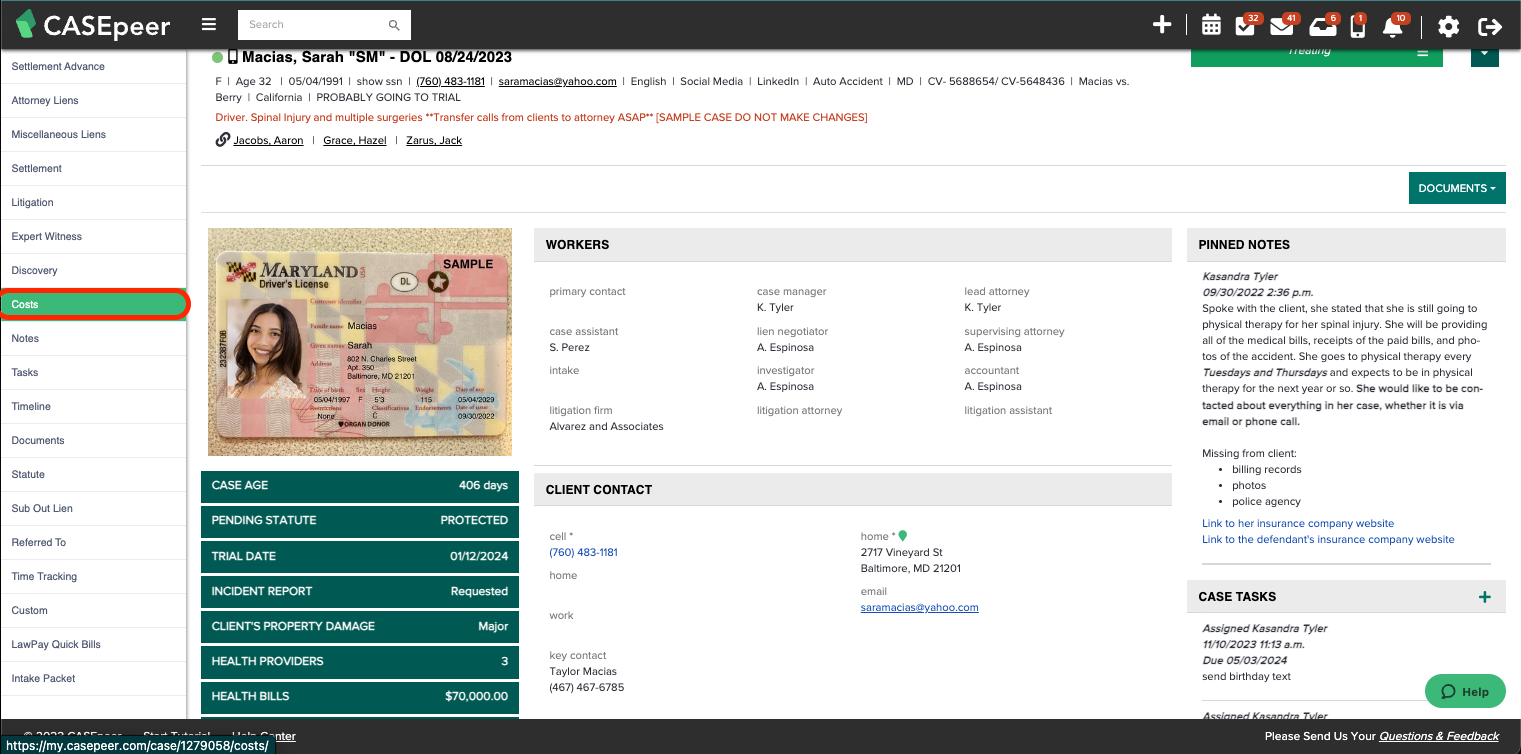
Task: Open the Documents dropdown button
Action: pyautogui.click(x=1456, y=188)
